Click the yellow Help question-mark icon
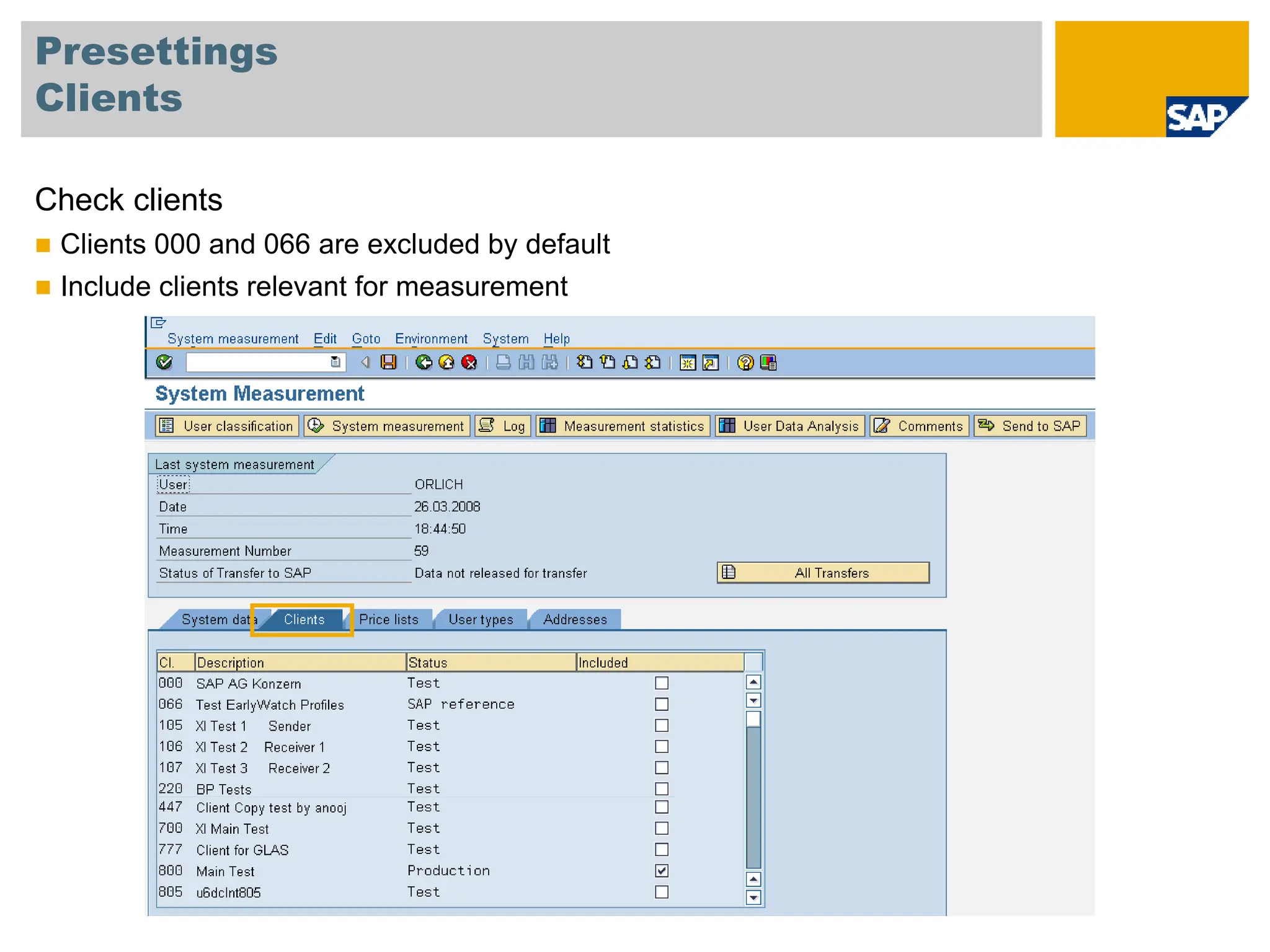The image size is (1270, 952). pyautogui.click(x=745, y=363)
